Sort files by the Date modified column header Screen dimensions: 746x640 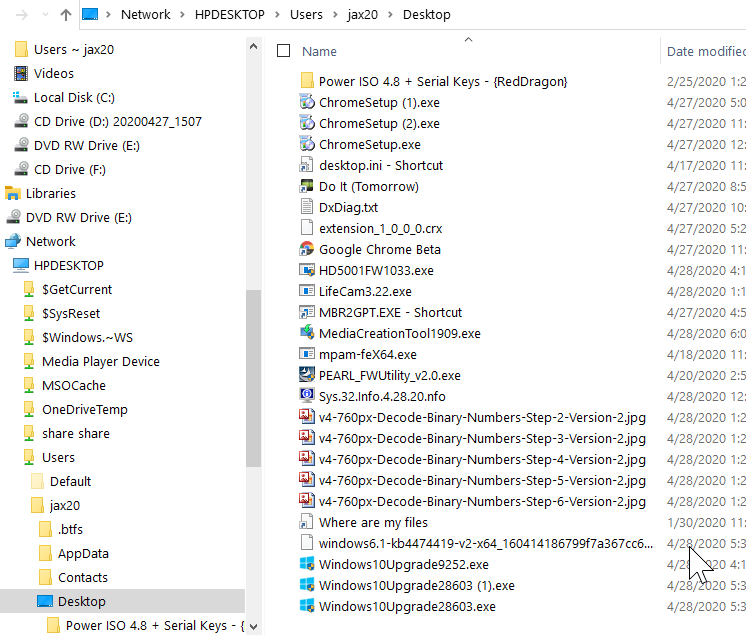(706, 51)
